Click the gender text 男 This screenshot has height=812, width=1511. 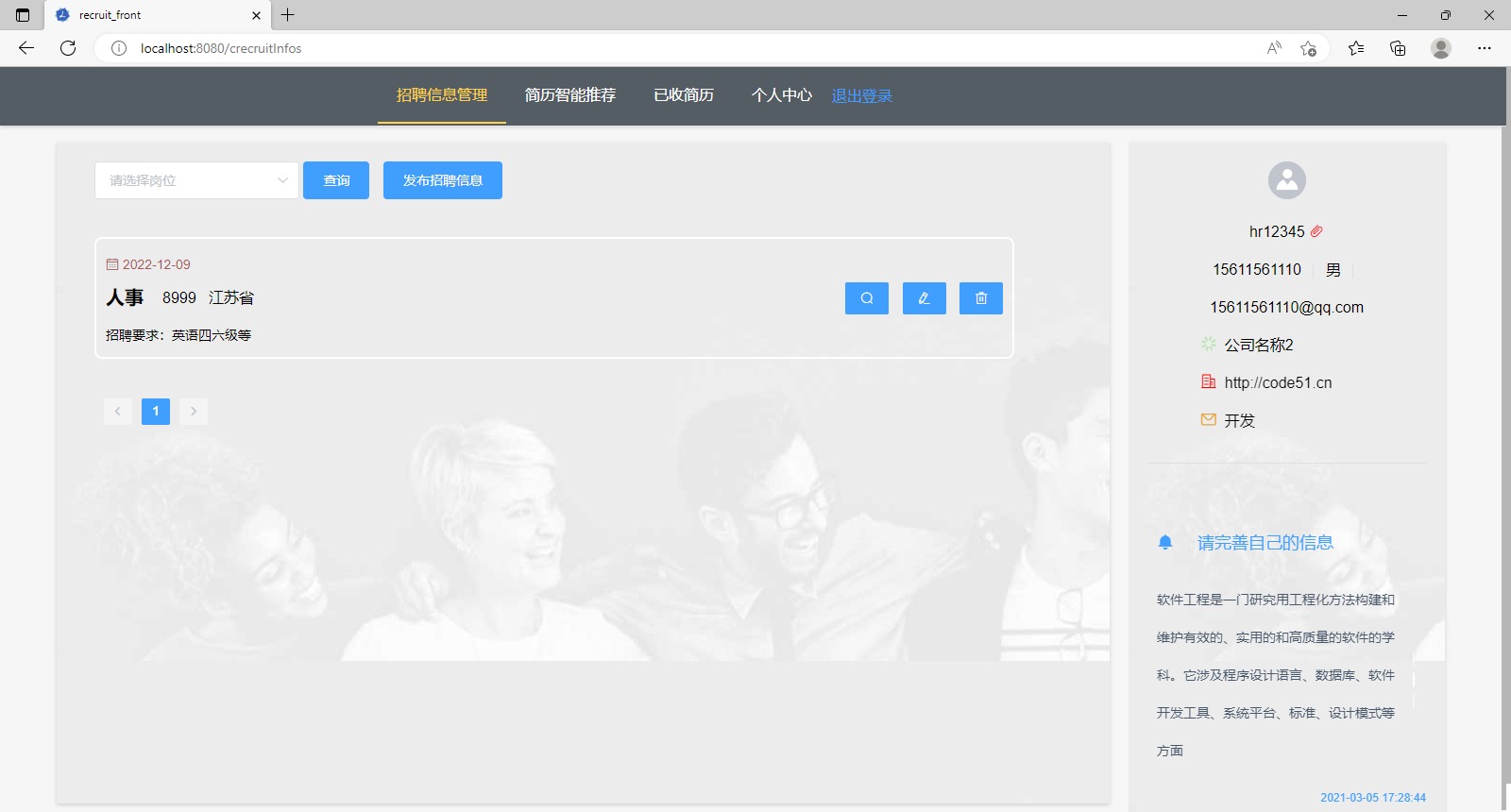click(1333, 269)
